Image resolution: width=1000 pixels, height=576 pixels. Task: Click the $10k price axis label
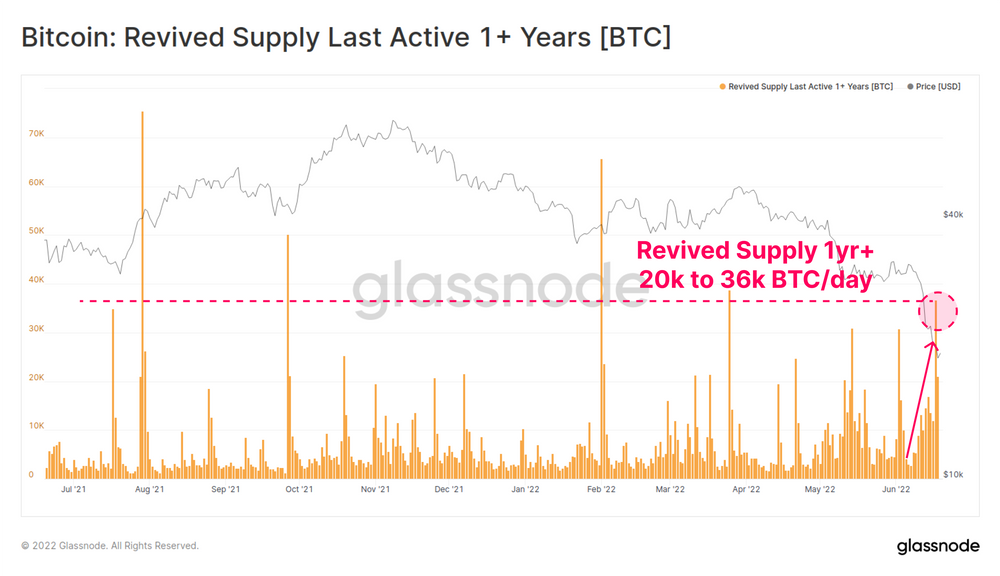pyautogui.click(x=953, y=475)
